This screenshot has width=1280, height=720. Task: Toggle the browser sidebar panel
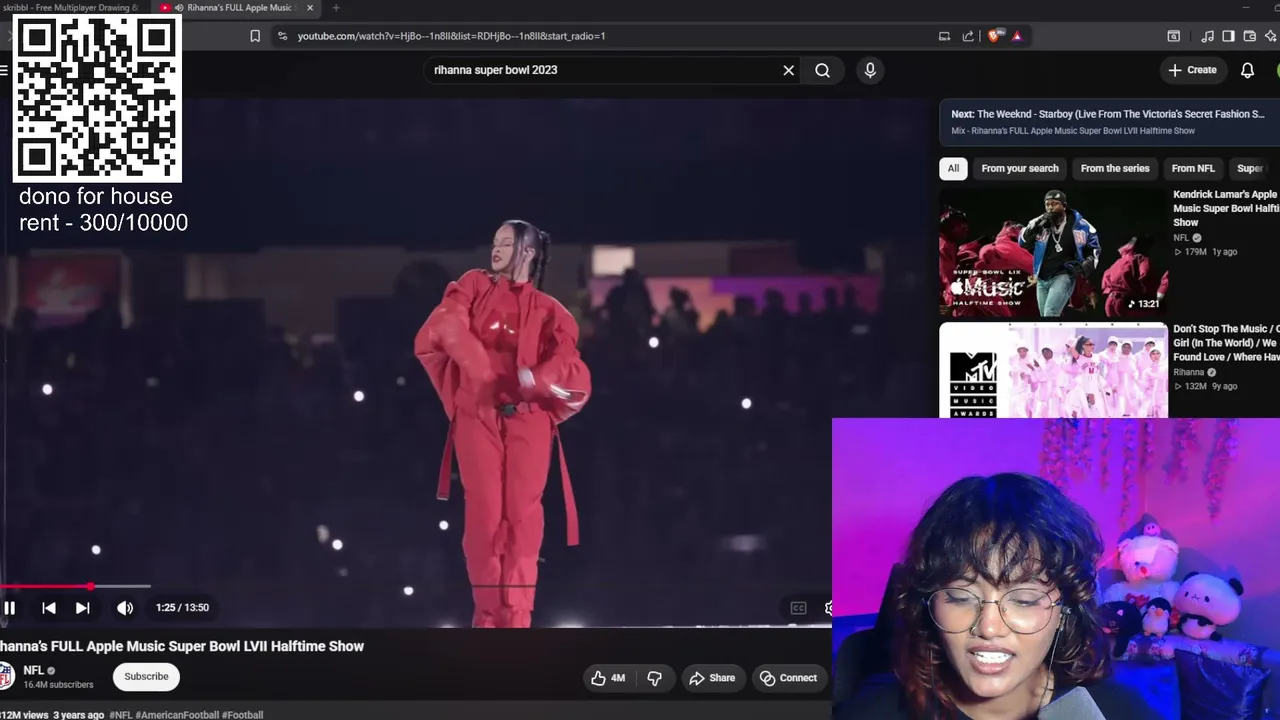(x=1228, y=36)
